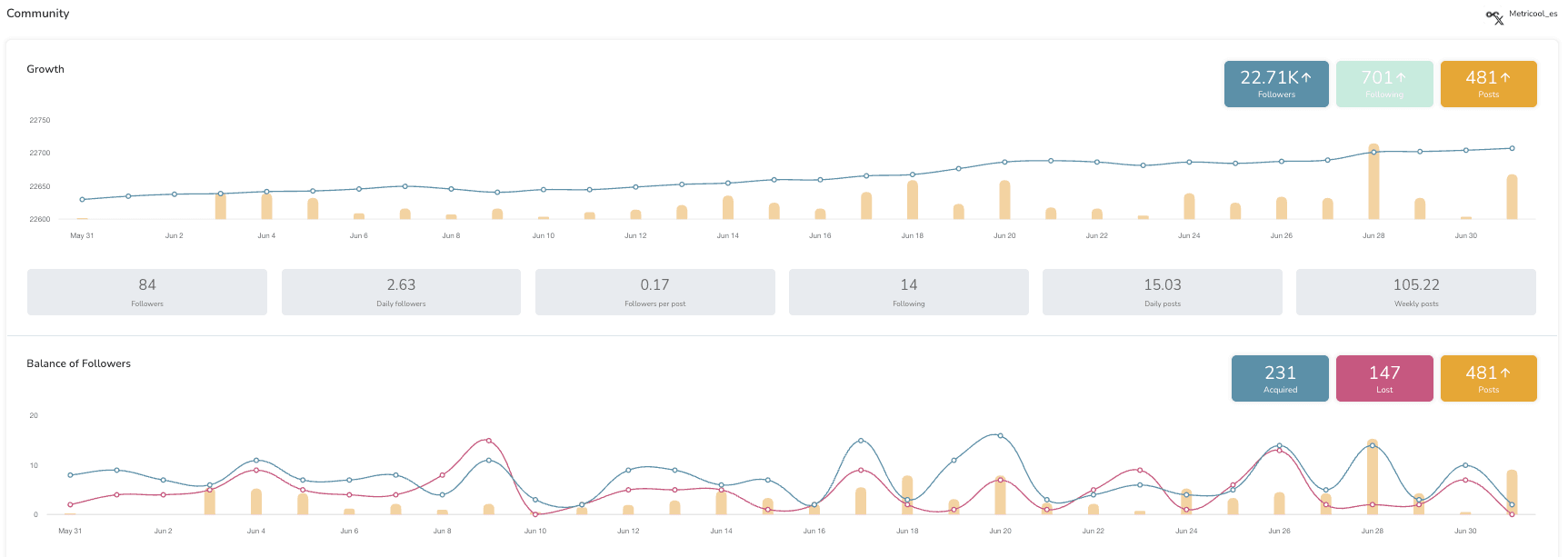Toggle the Acquired followers series visibility
1568x557 pixels.
(x=1280, y=378)
